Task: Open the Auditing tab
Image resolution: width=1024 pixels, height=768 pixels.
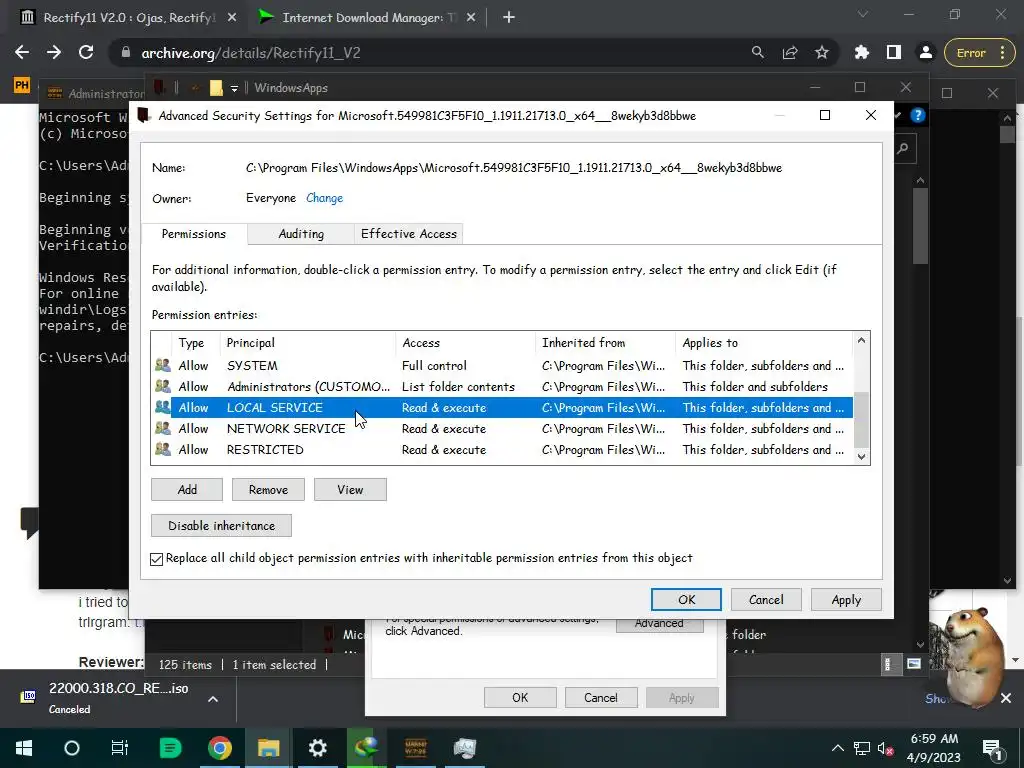Action: coord(301,234)
